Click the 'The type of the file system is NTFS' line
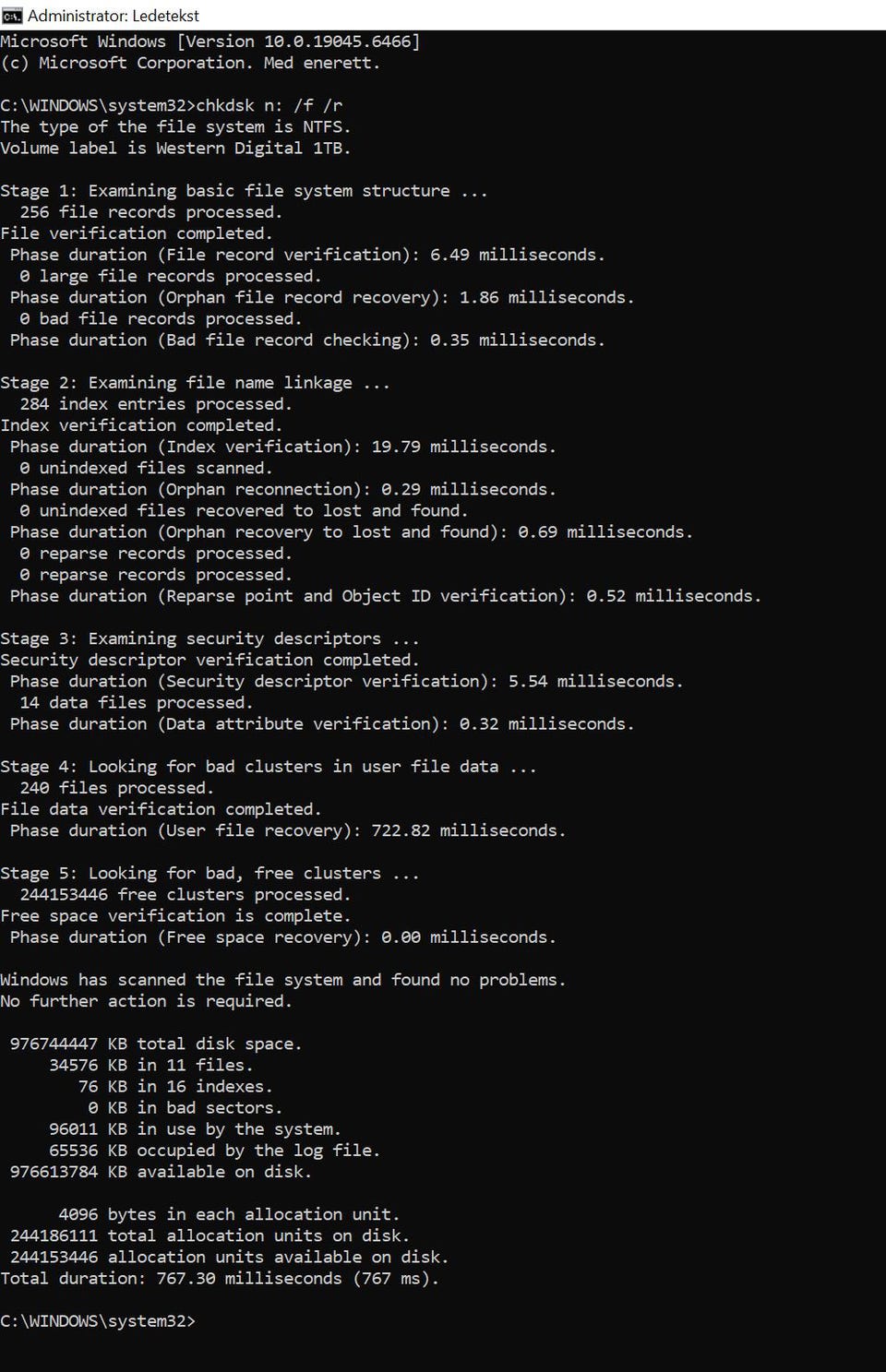 point(175,126)
